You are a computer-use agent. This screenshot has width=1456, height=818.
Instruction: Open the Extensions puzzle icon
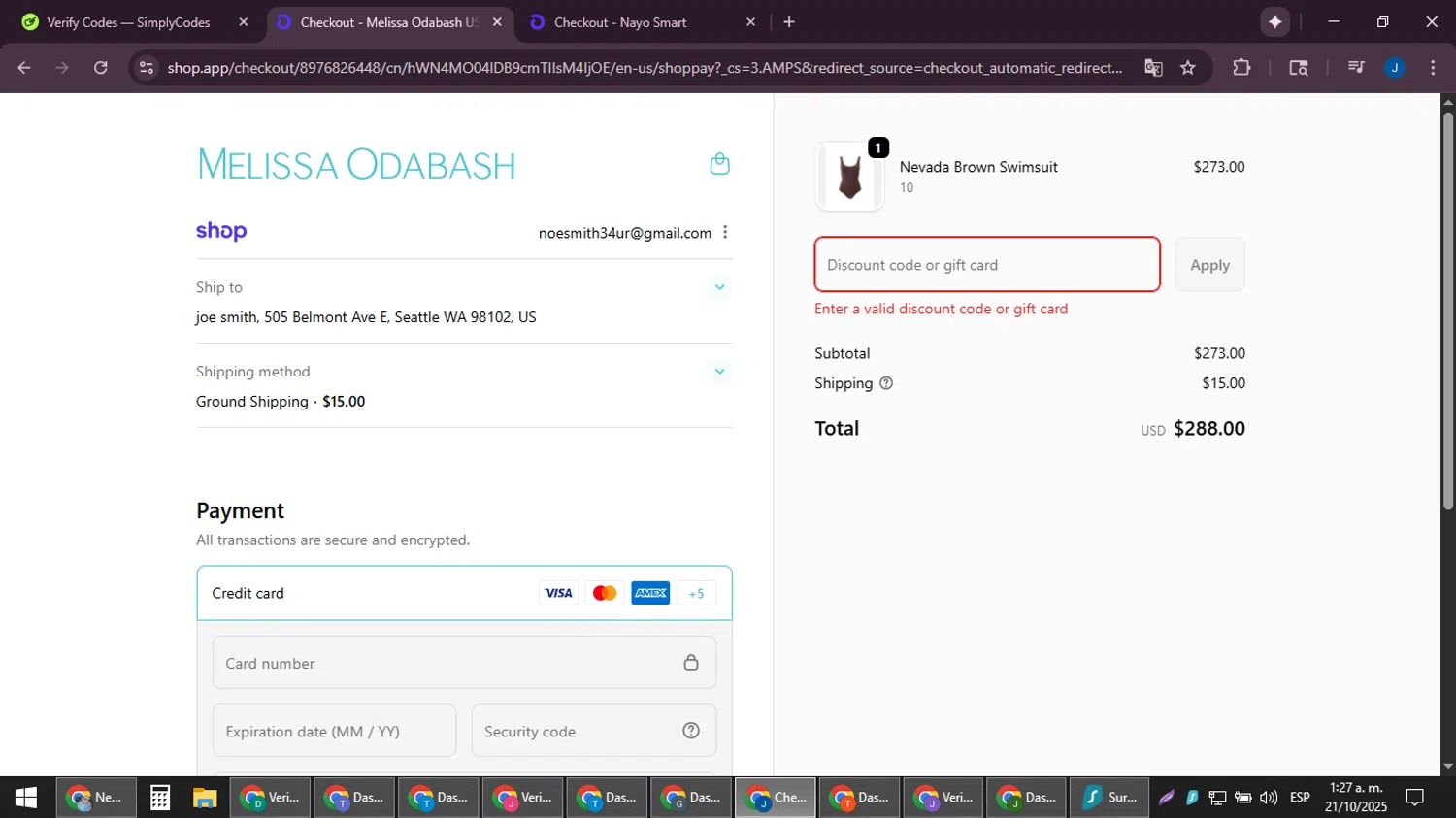[1241, 68]
